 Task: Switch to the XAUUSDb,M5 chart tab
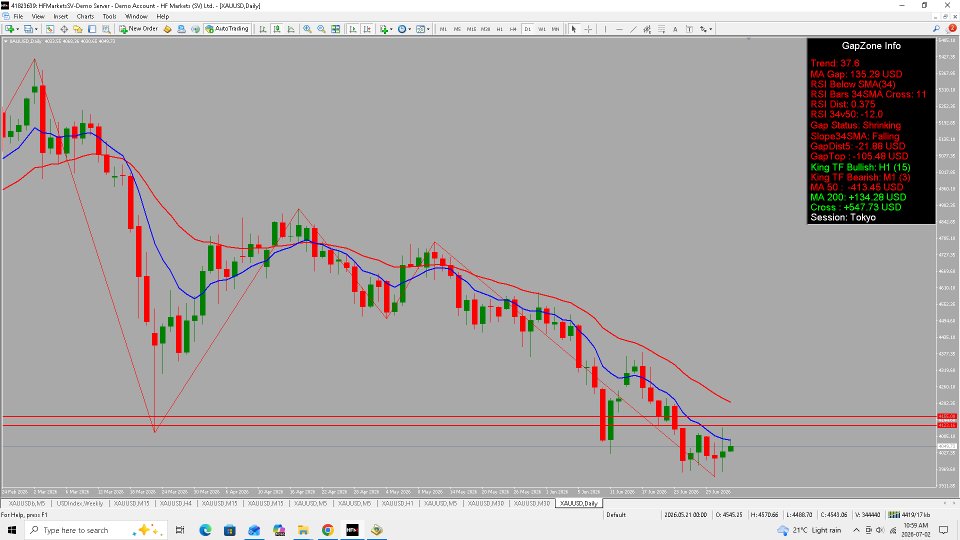(26, 503)
